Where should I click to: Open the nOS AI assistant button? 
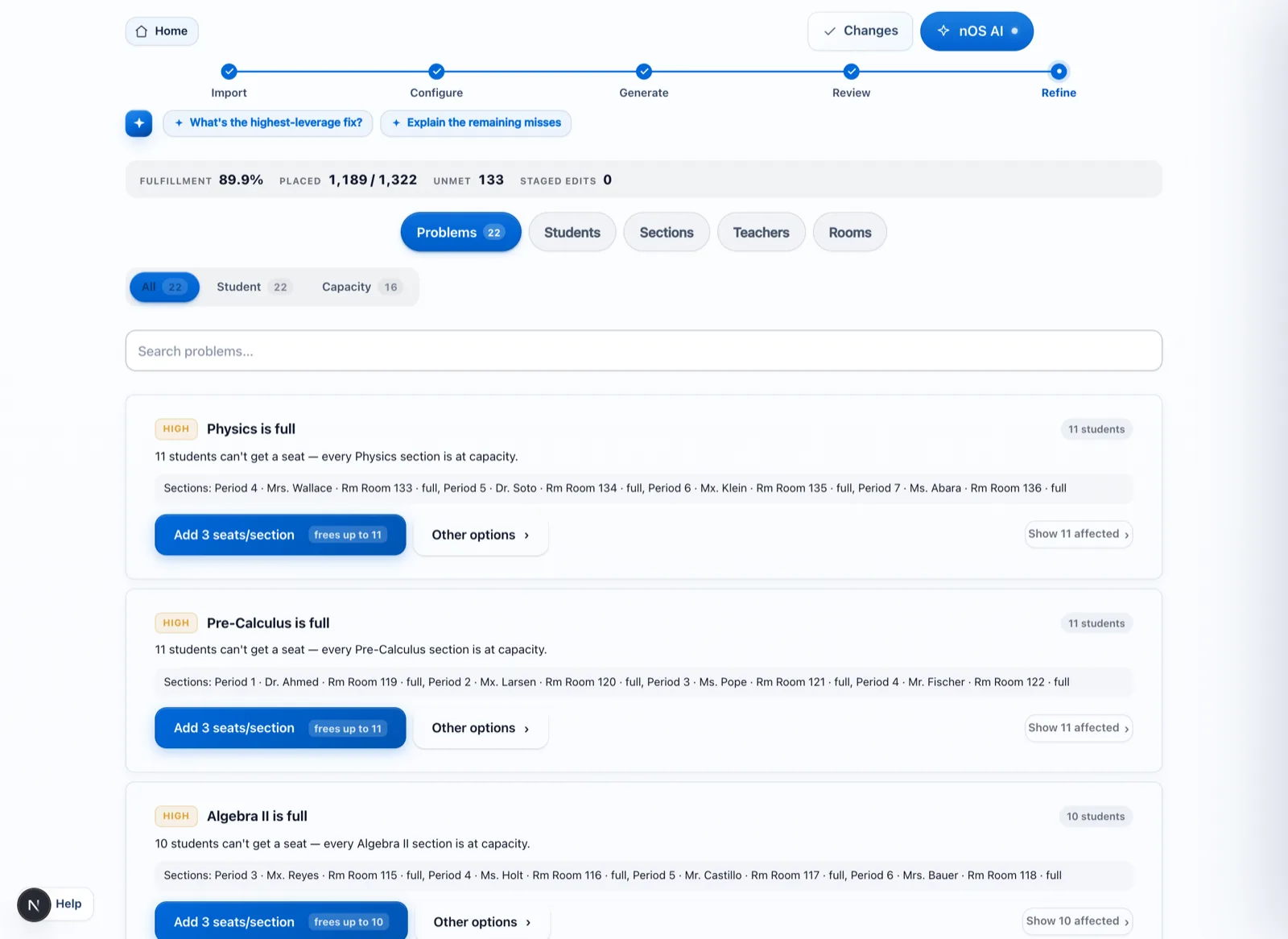pyautogui.click(x=976, y=31)
